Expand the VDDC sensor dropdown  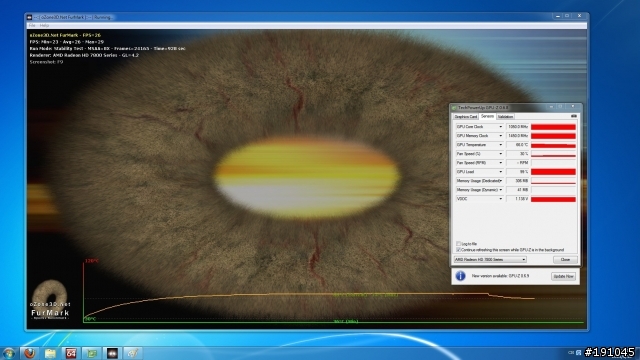[x=501, y=199]
